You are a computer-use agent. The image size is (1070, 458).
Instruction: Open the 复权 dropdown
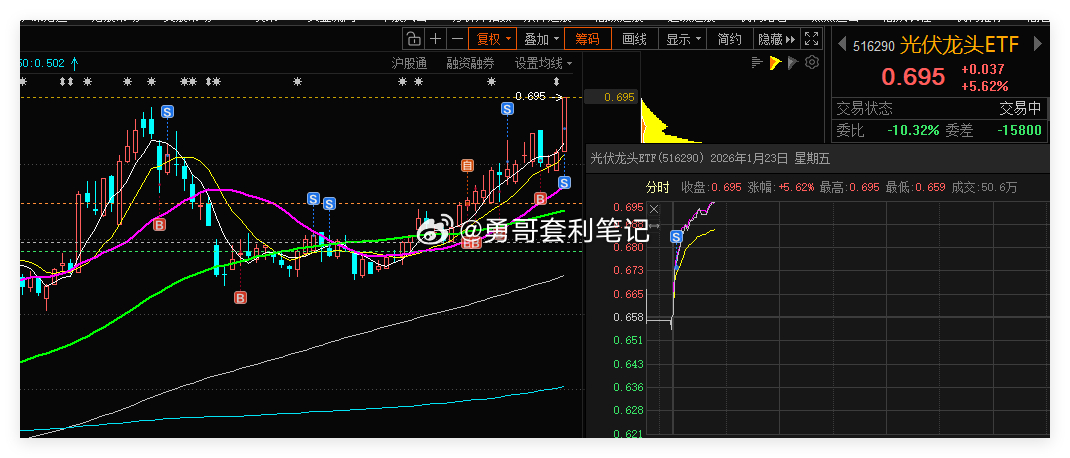[x=493, y=39]
